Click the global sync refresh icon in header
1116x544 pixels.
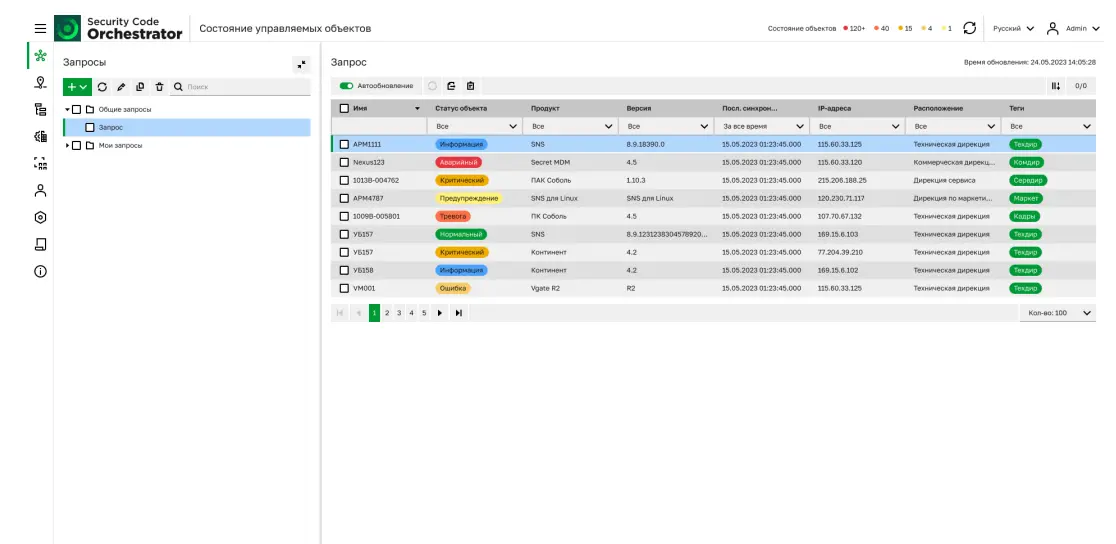point(969,28)
